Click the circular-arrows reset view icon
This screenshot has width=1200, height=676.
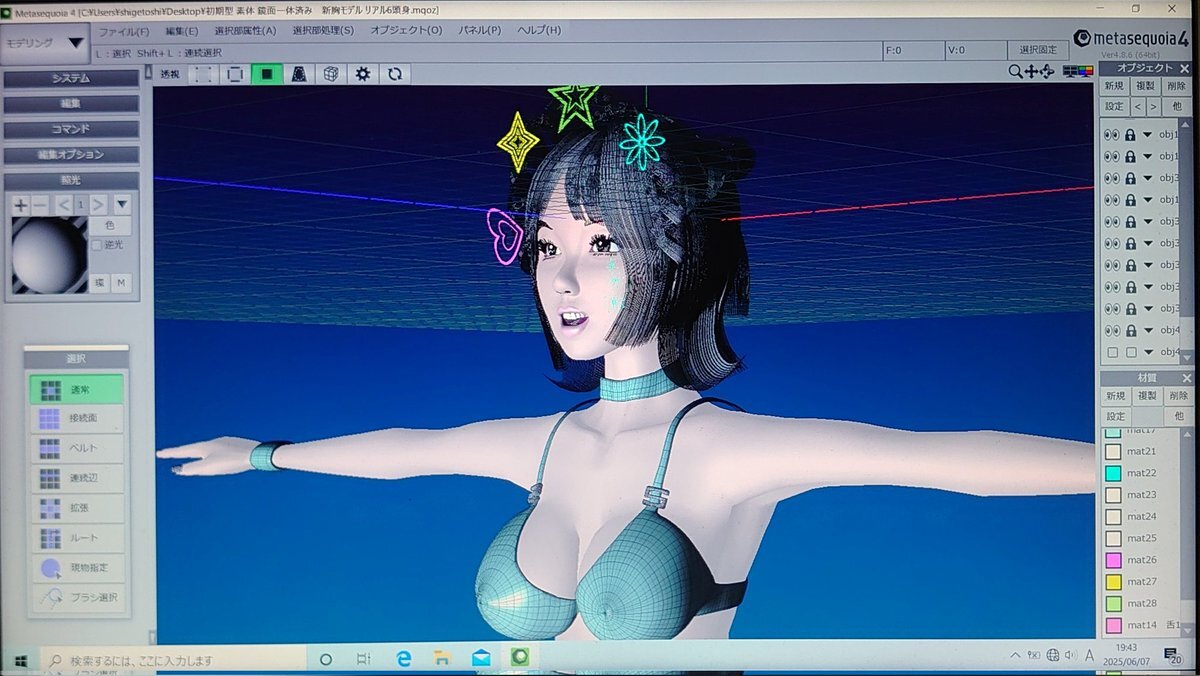[x=395, y=74]
